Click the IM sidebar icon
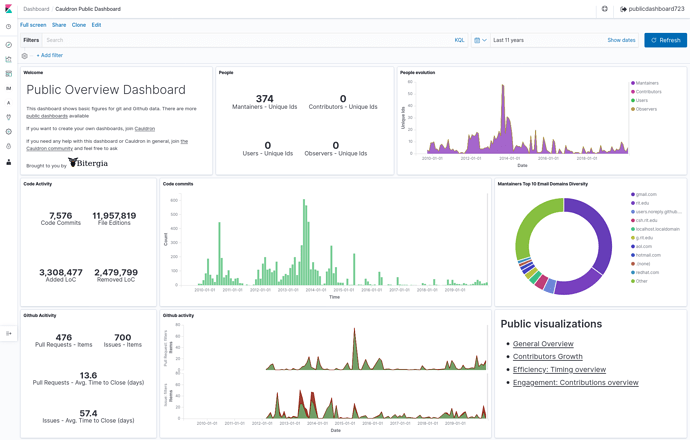 [8, 88]
